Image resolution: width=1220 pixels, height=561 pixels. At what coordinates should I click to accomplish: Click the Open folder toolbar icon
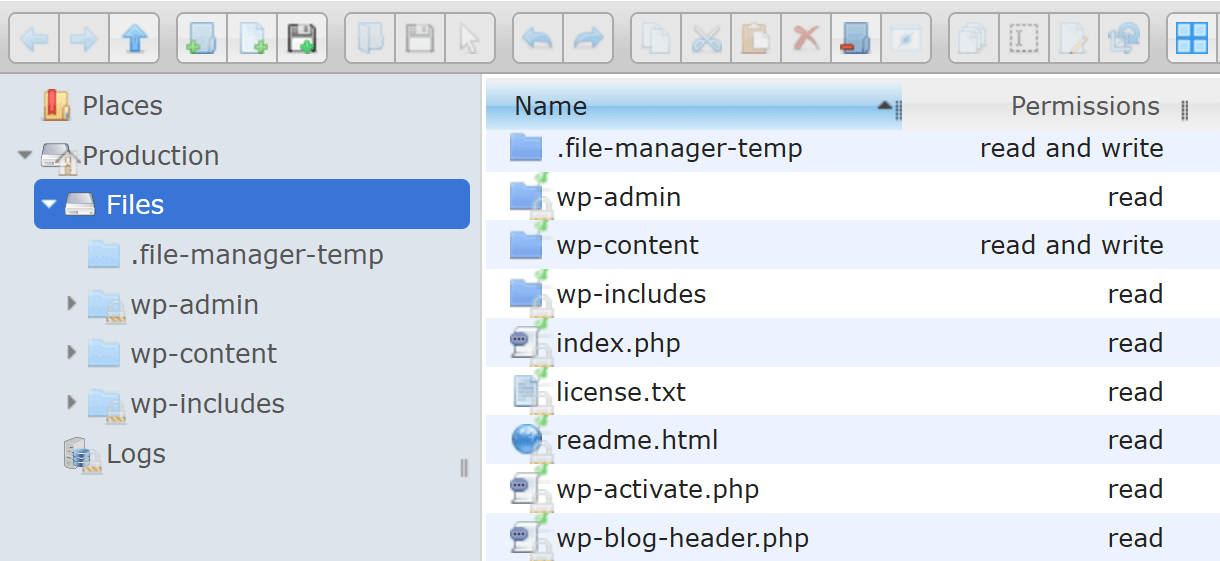(370, 39)
